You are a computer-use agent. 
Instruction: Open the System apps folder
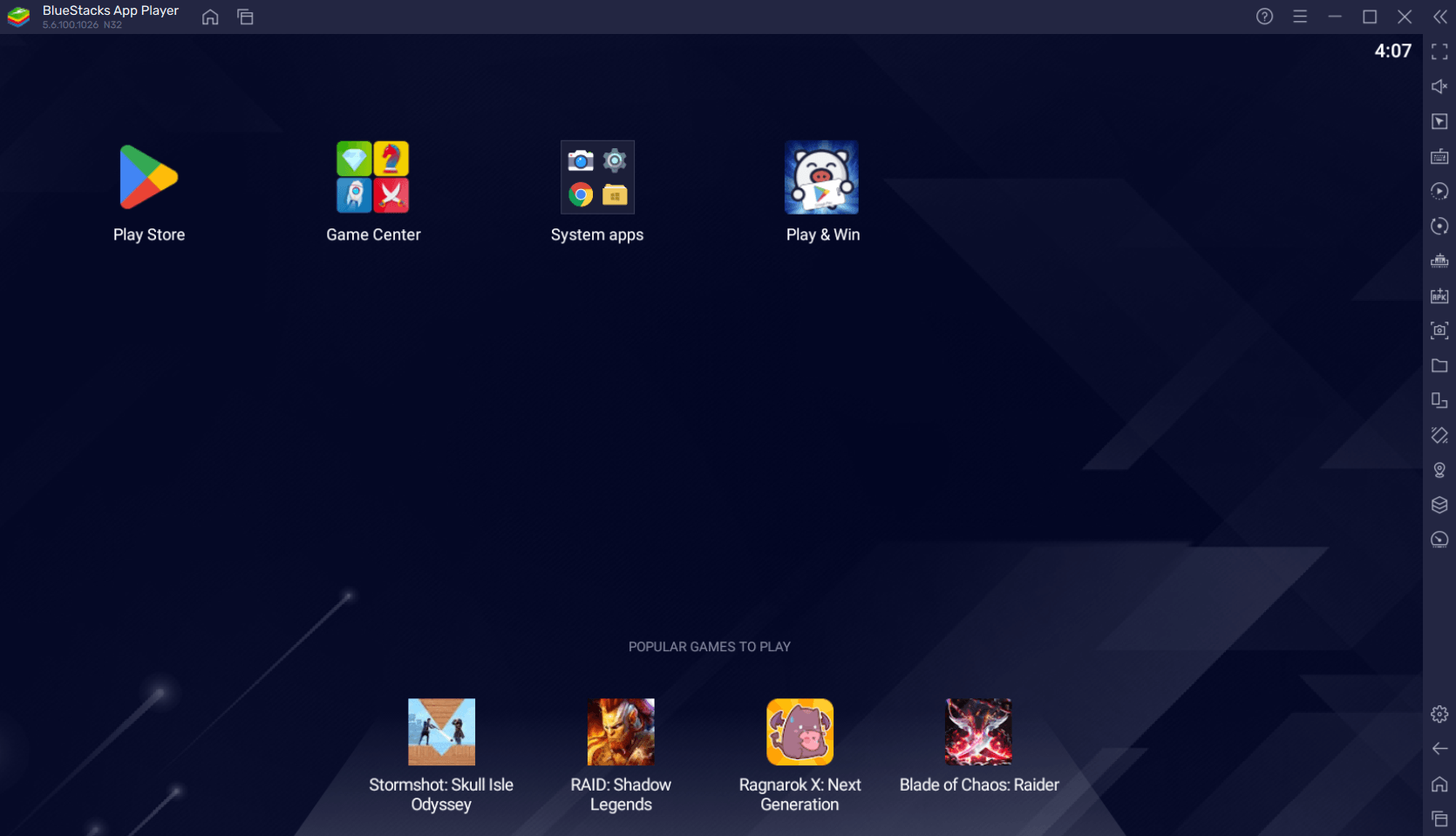tap(597, 178)
